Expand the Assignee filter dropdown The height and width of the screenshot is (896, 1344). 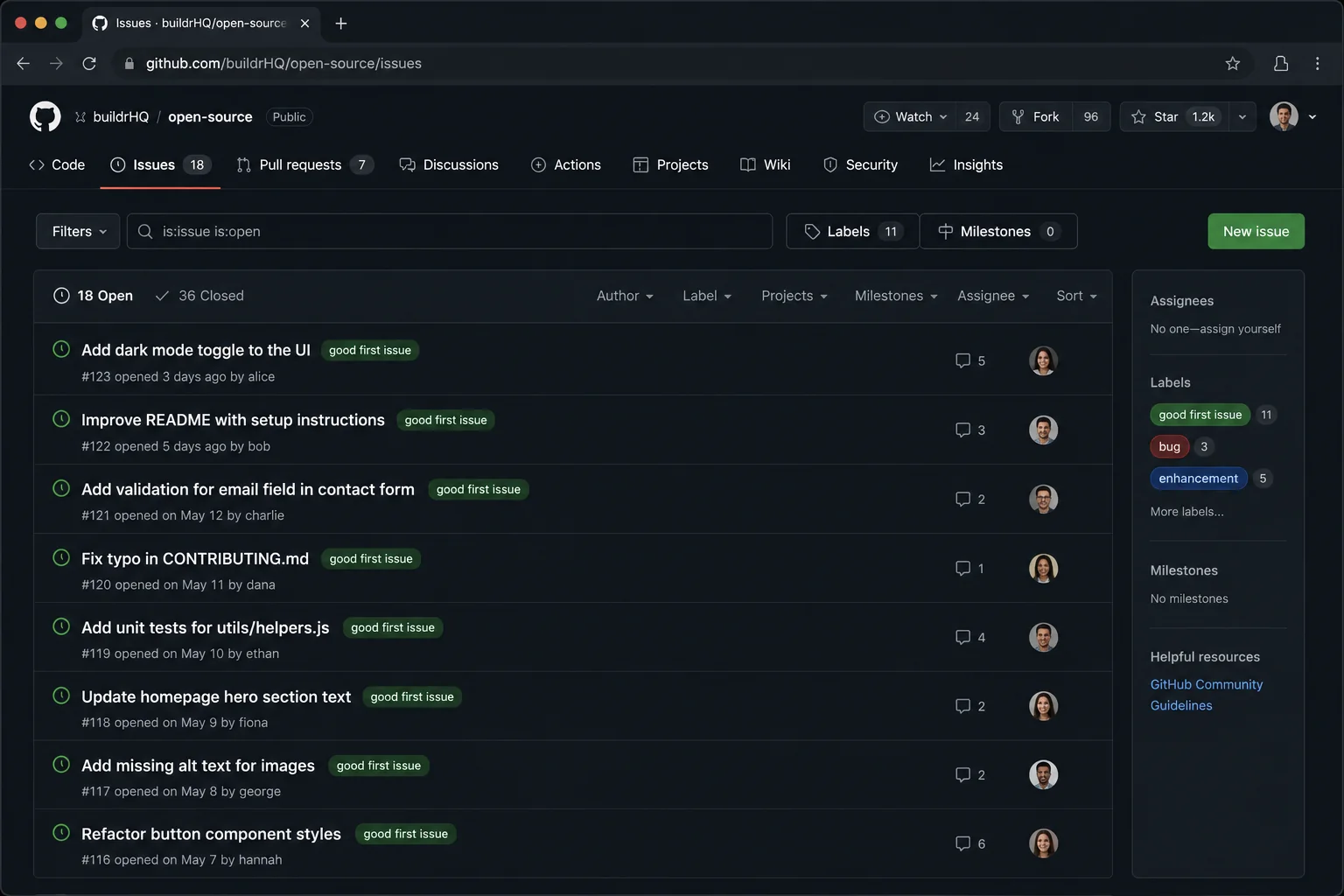pyautogui.click(x=993, y=296)
